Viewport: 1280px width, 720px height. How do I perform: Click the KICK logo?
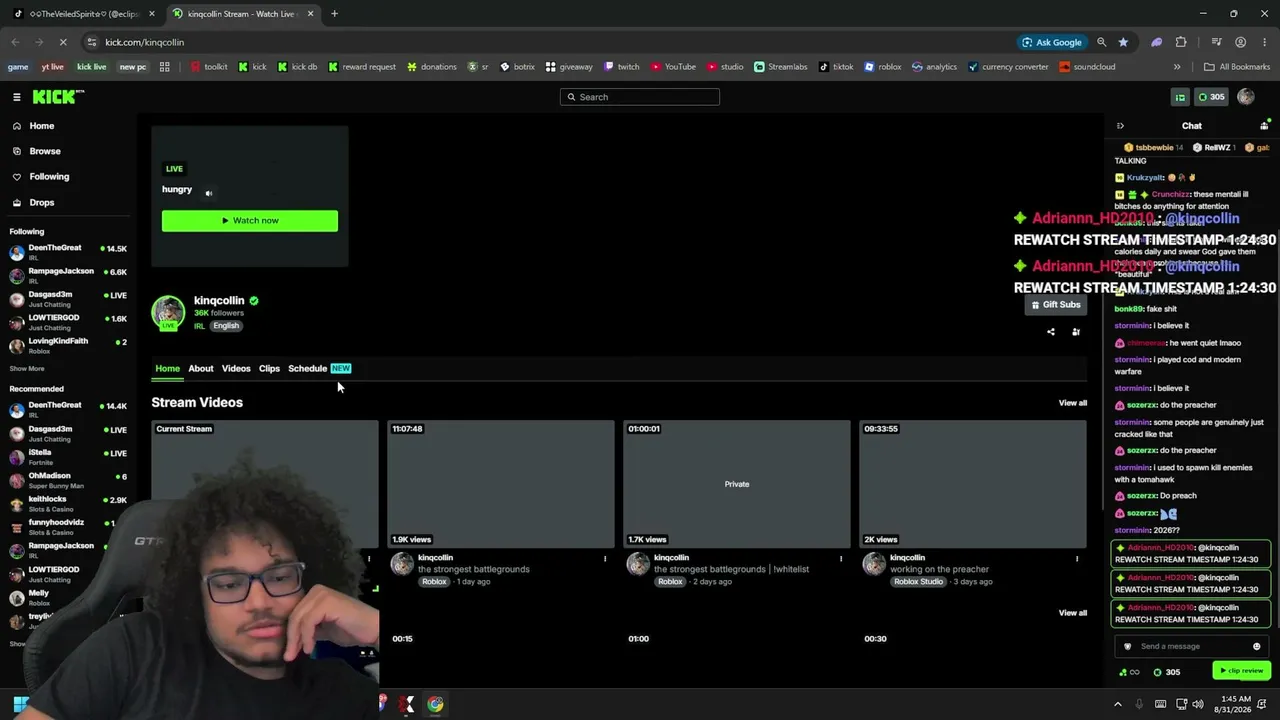pyautogui.click(x=58, y=97)
